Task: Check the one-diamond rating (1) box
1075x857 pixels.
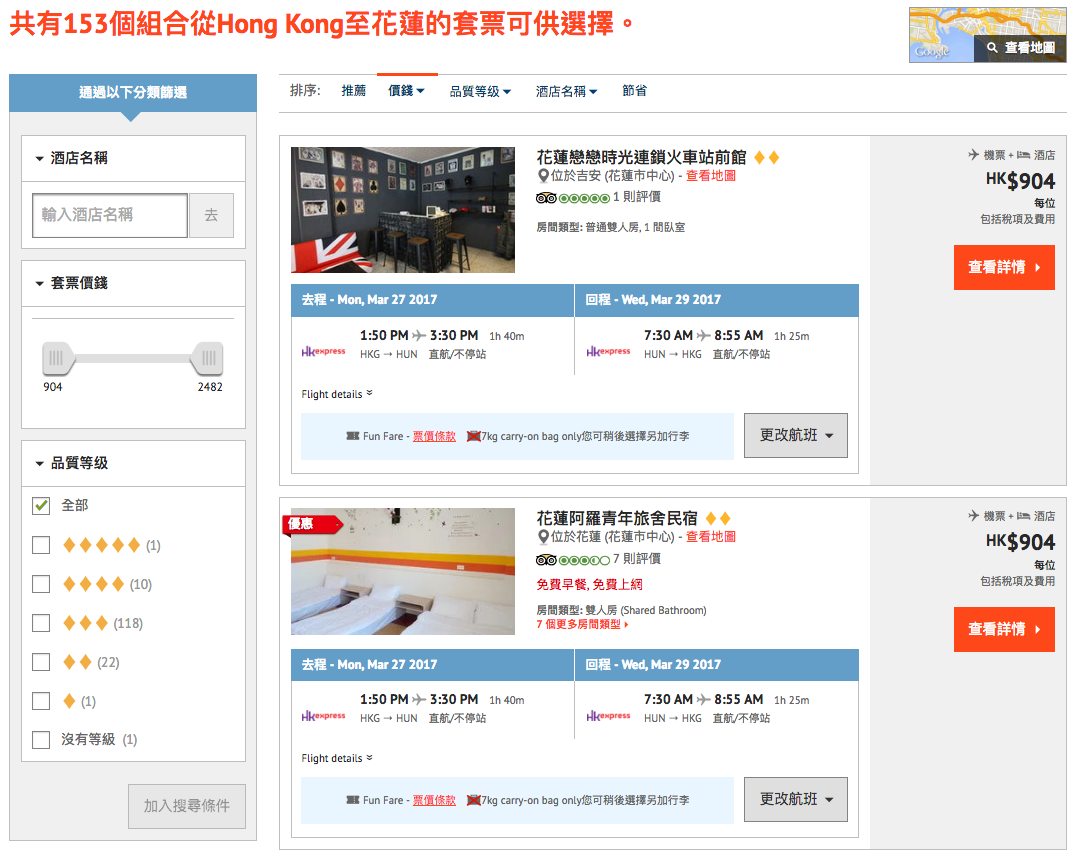Action: click(41, 701)
